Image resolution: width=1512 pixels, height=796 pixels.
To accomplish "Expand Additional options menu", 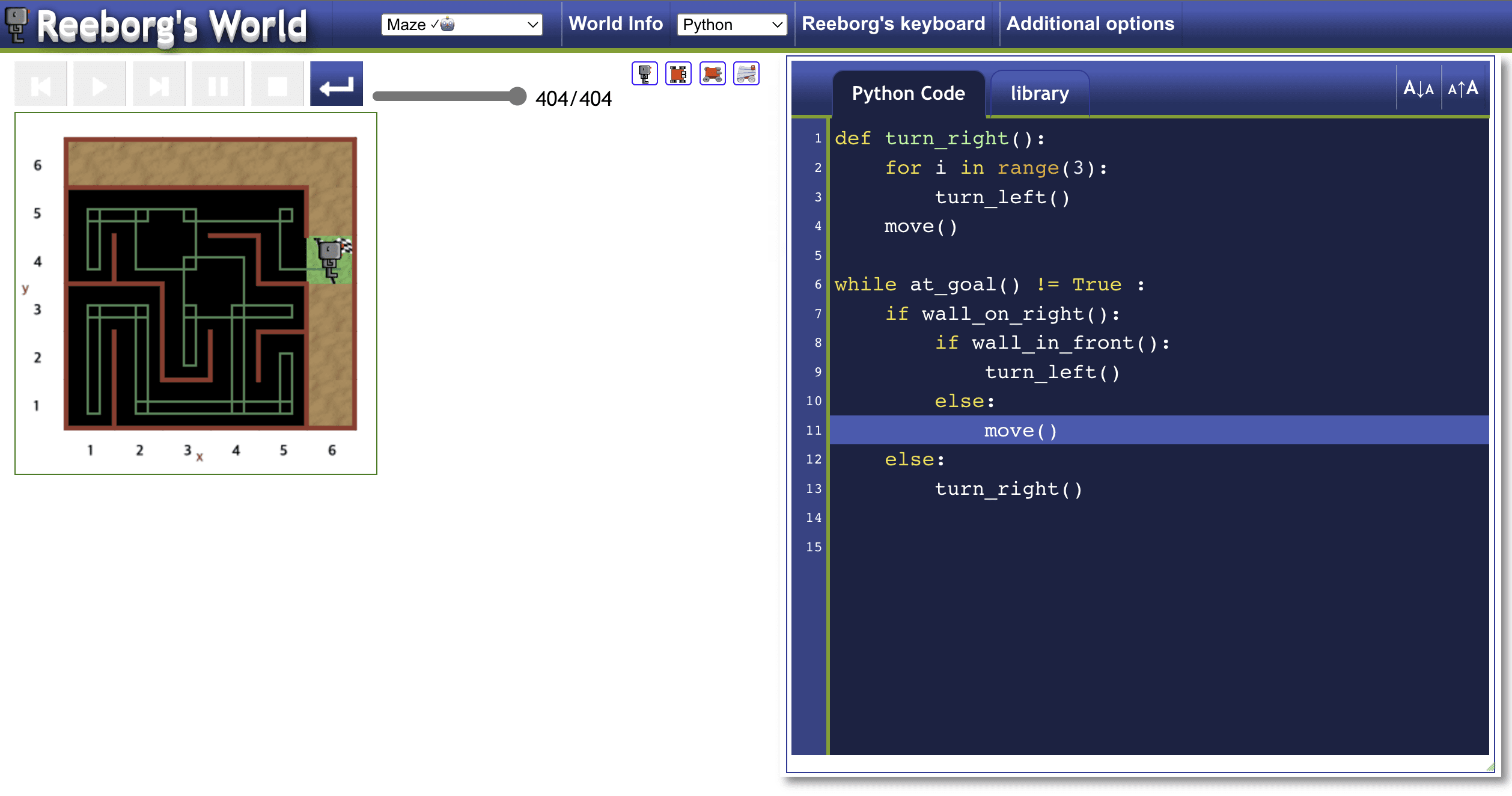I will click(x=1090, y=24).
